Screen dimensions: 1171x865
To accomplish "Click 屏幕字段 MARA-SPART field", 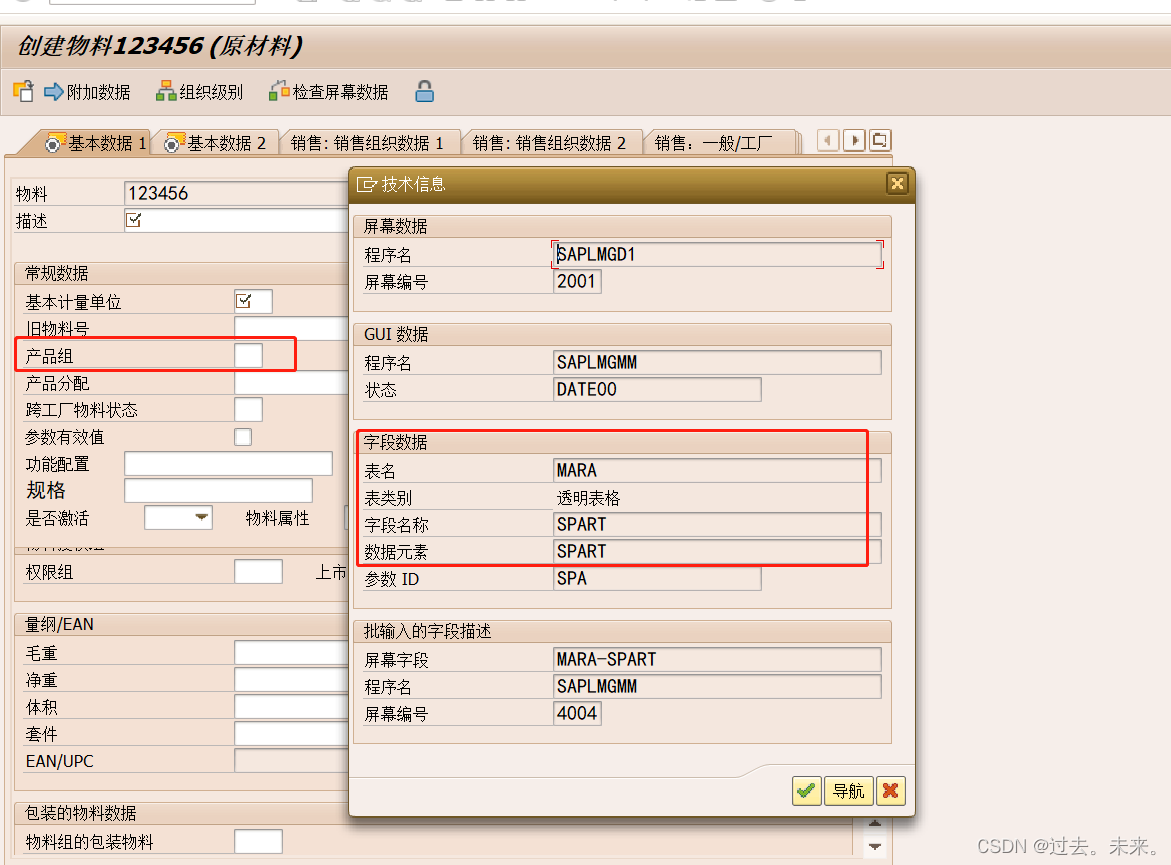I will pyautogui.click(x=717, y=659).
